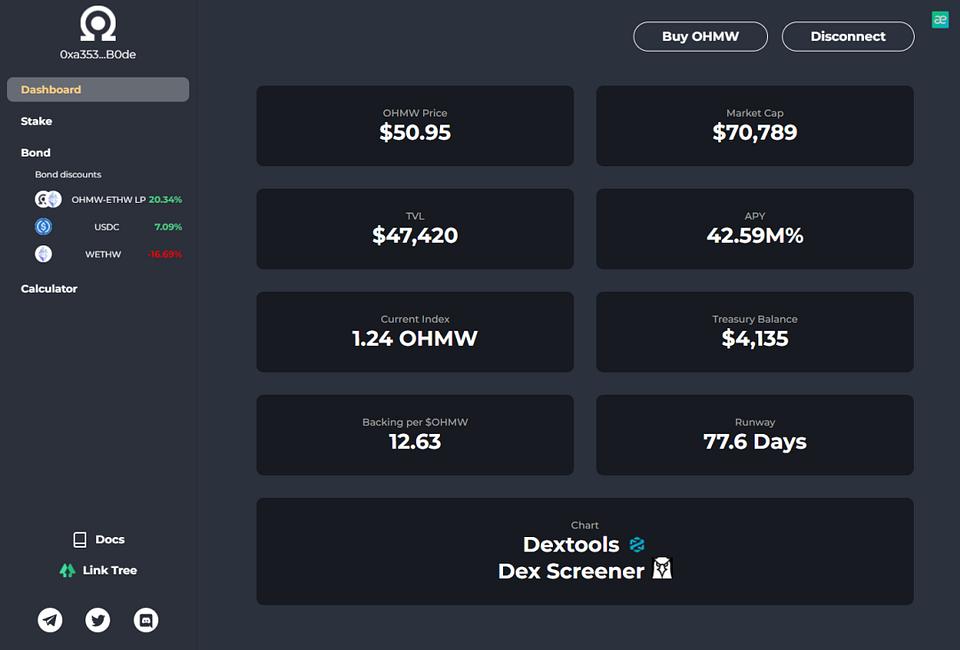Open the Discord social icon
960x650 pixels.
pyautogui.click(x=146, y=620)
